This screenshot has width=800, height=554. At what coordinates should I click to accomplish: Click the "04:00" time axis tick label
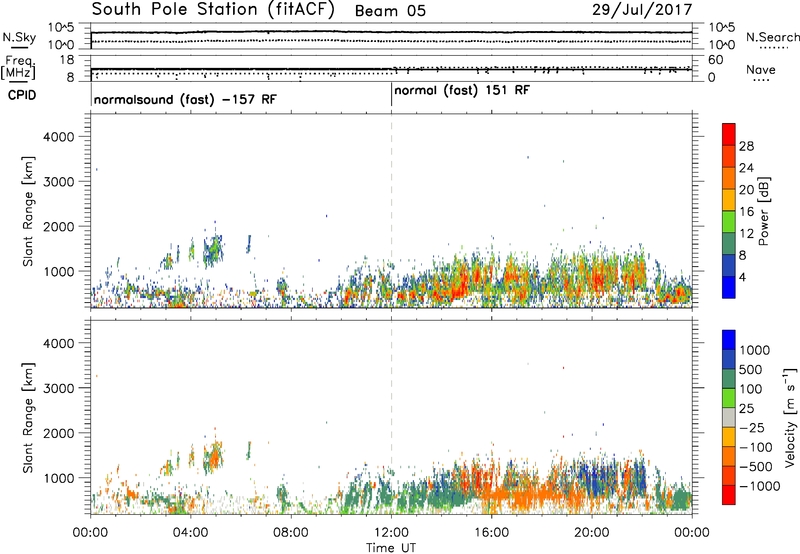[190, 533]
